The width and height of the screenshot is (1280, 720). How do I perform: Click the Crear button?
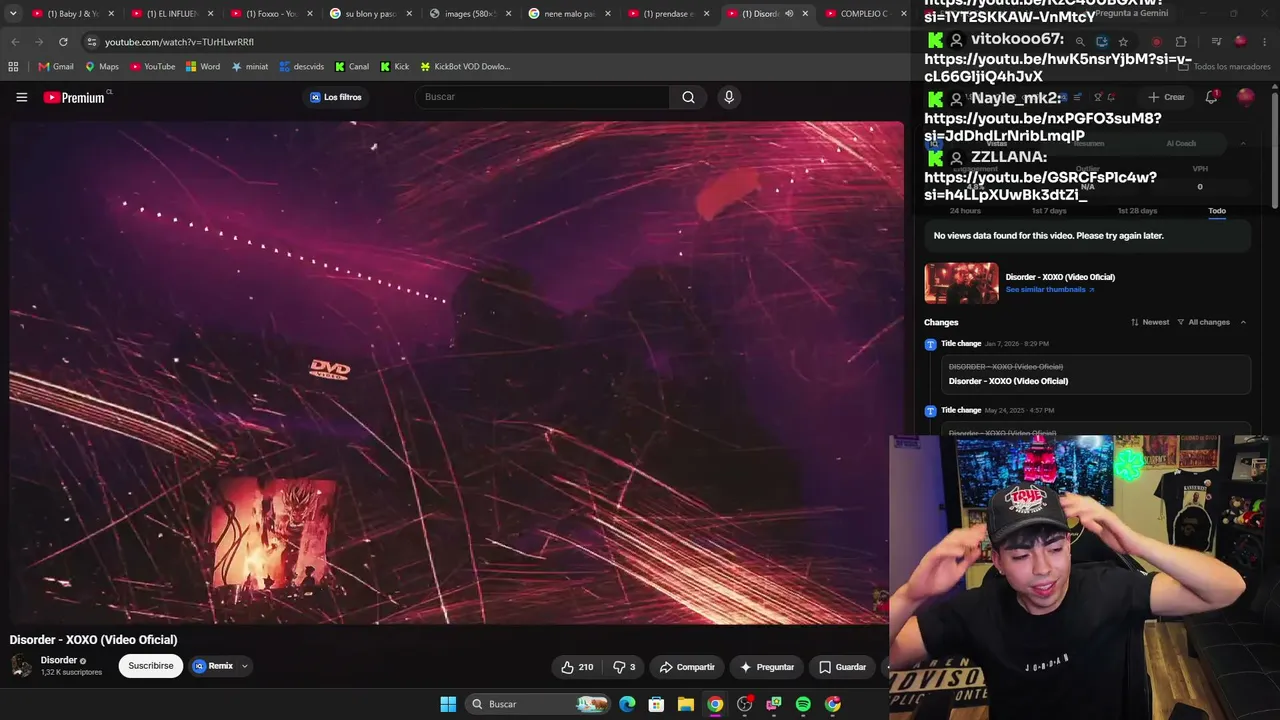tap(1167, 97)
